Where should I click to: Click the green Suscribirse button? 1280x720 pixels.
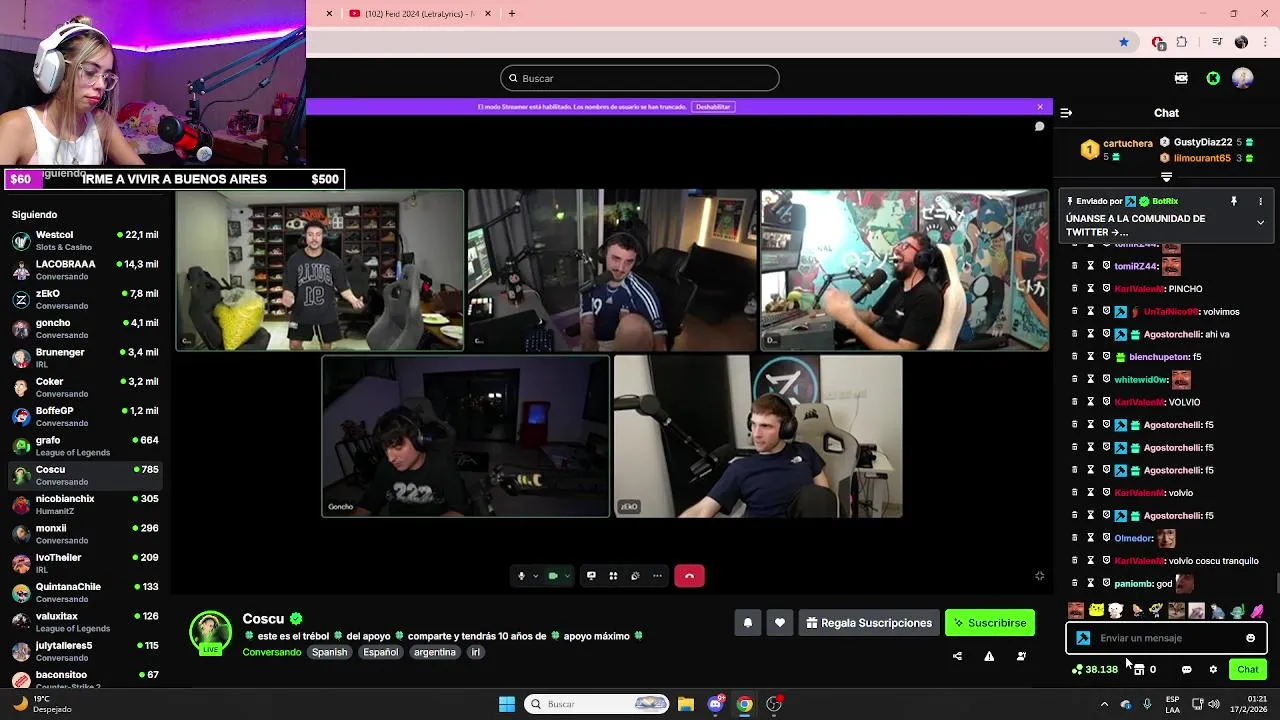point(990,623)
